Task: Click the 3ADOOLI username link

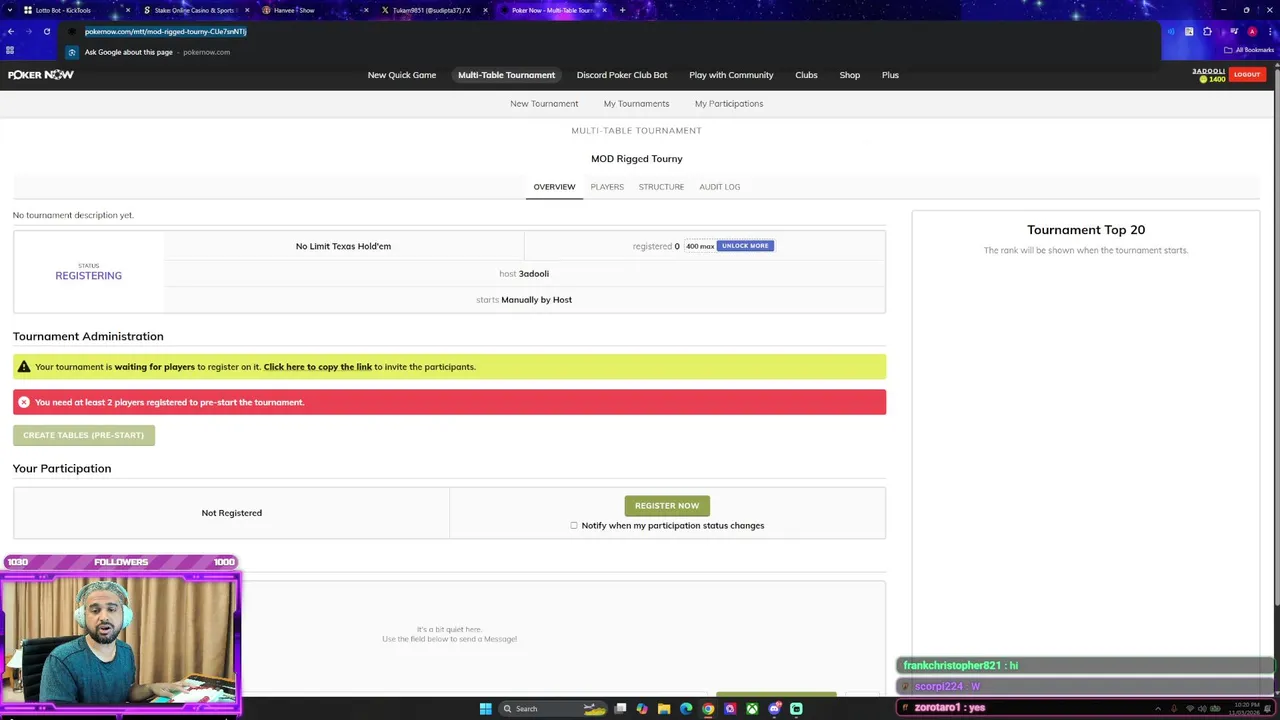Action: point(1208,71)
